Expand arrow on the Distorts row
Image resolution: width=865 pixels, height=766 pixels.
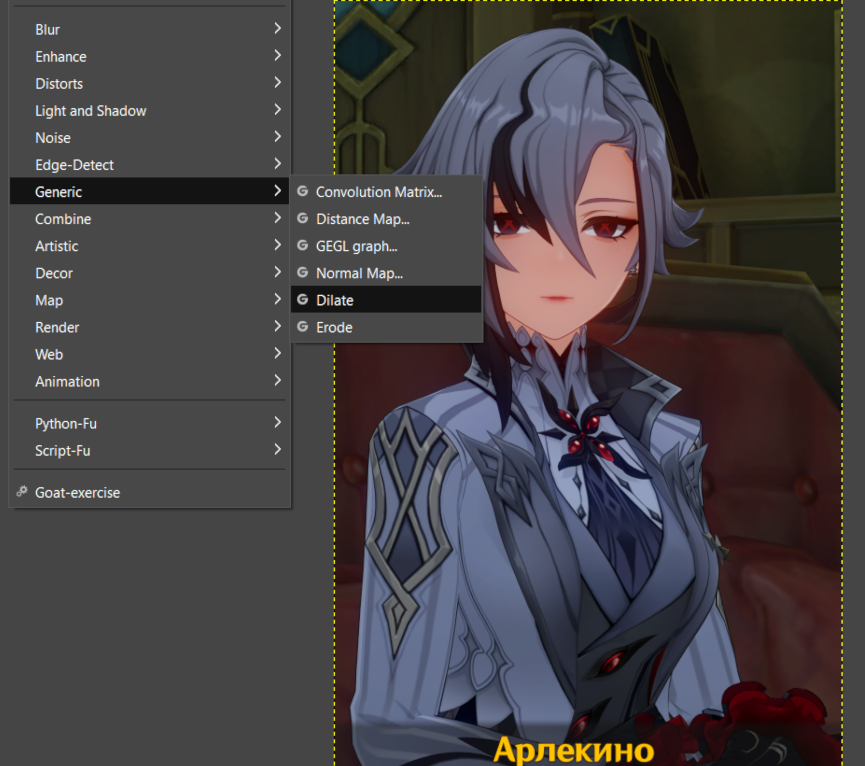point(277,82)
